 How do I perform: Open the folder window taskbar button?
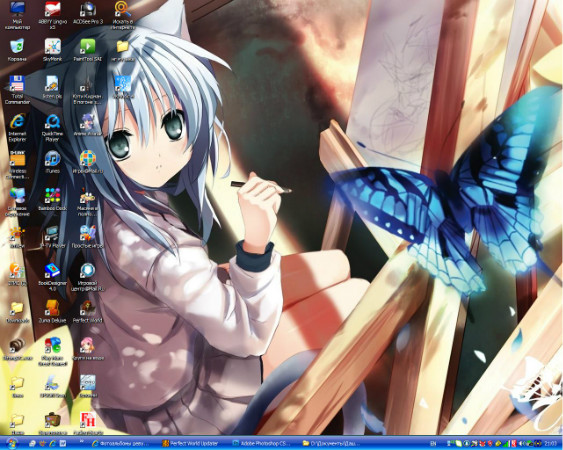[x=332, y=444]
